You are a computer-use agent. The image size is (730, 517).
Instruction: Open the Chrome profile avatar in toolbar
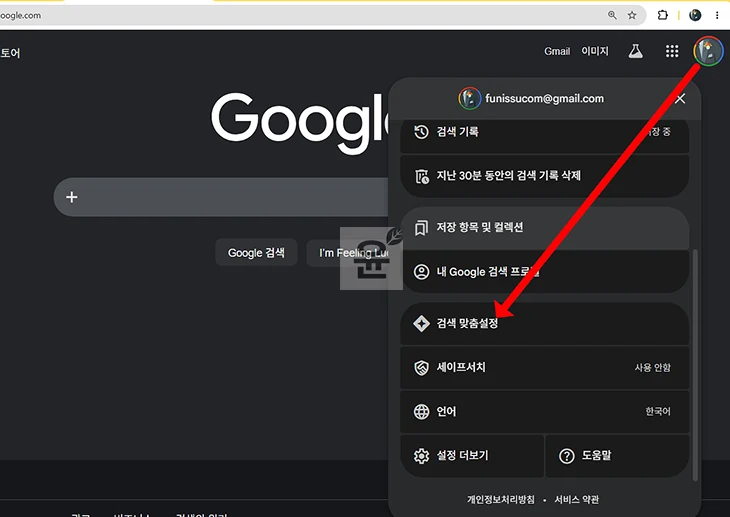coord(695,15)
